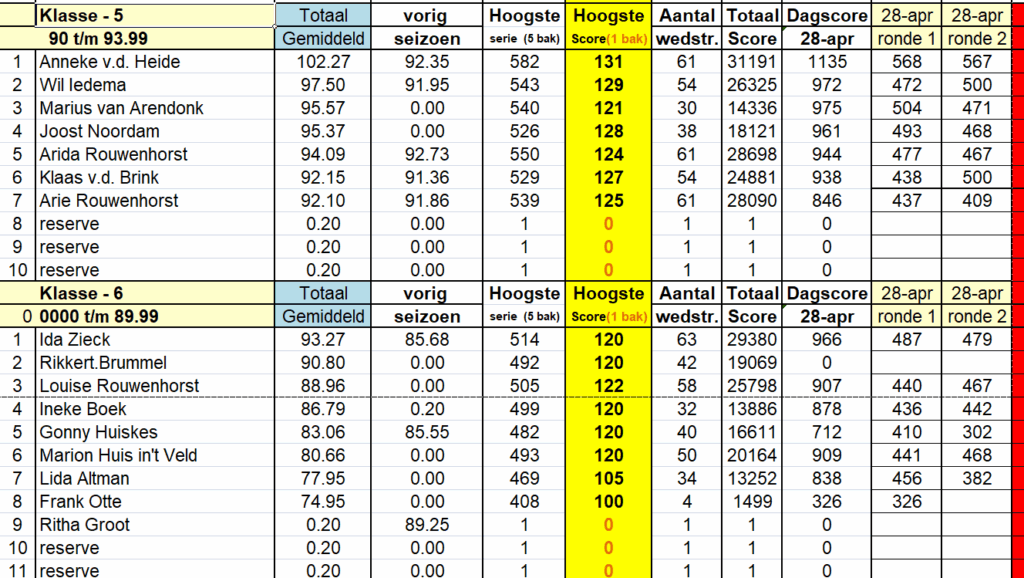Click the yellow highest score cell 128
The image size is (1024, 578).
click(609, 131)
